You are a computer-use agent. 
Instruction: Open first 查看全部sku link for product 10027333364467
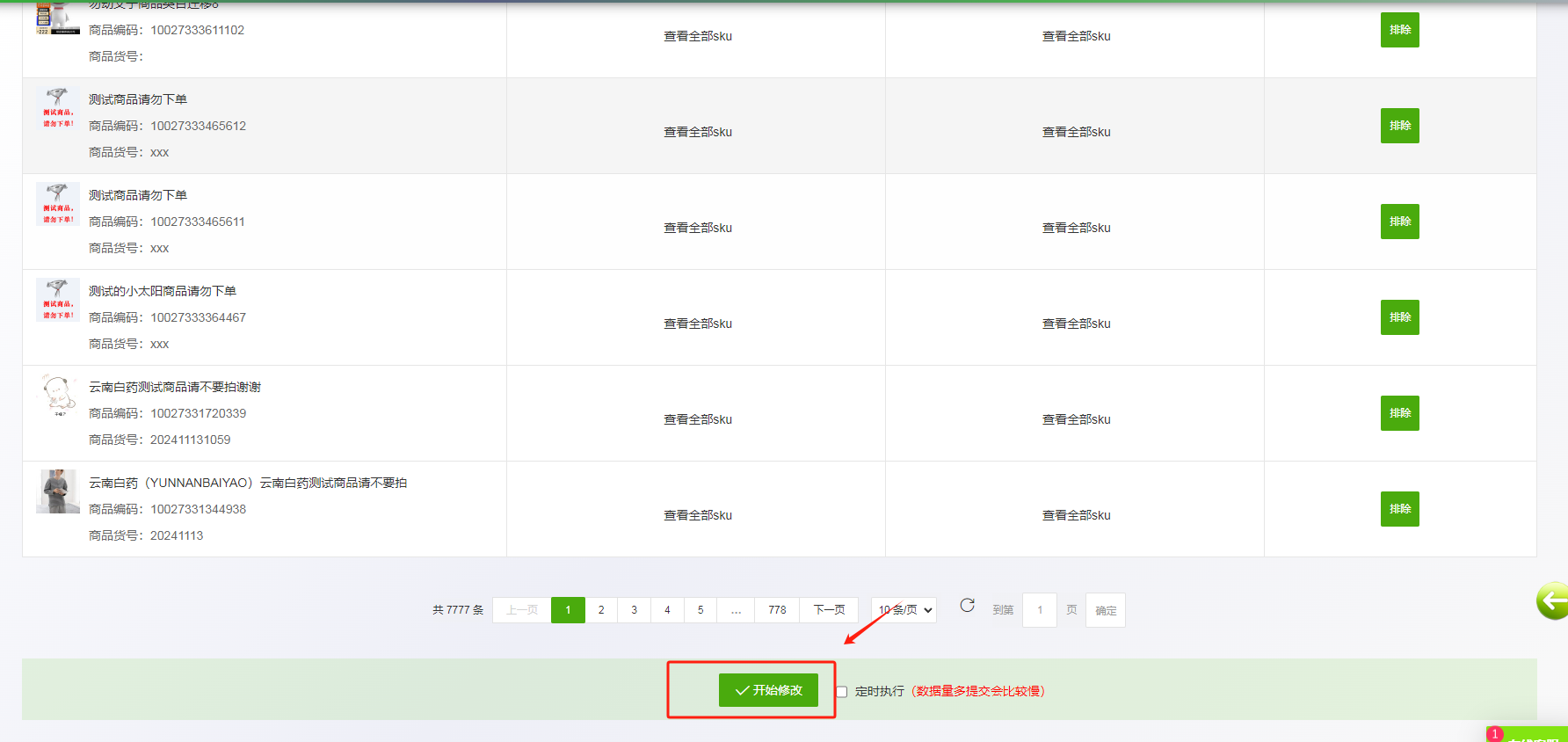(x=697, y=324)
